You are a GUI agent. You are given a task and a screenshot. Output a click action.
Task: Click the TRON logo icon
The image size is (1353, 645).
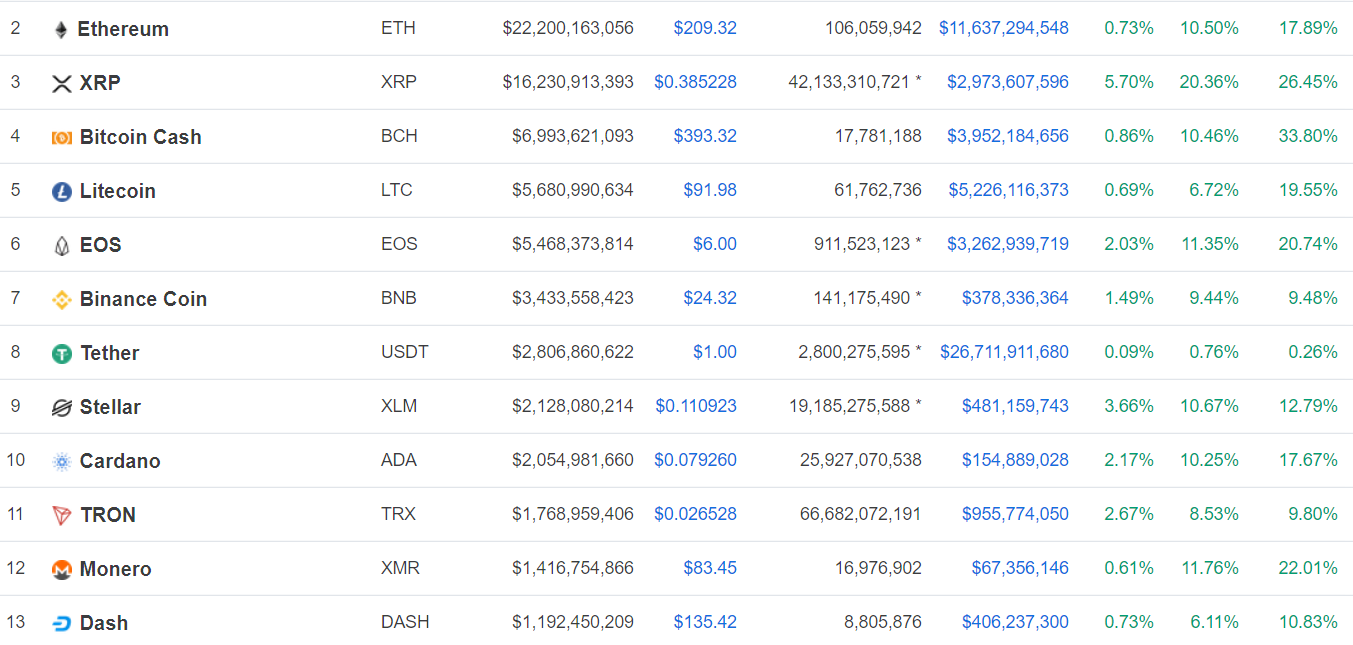61,514
